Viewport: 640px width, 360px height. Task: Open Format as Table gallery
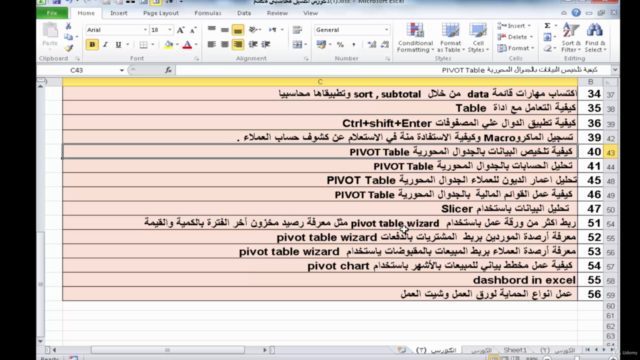pos(451,38)
